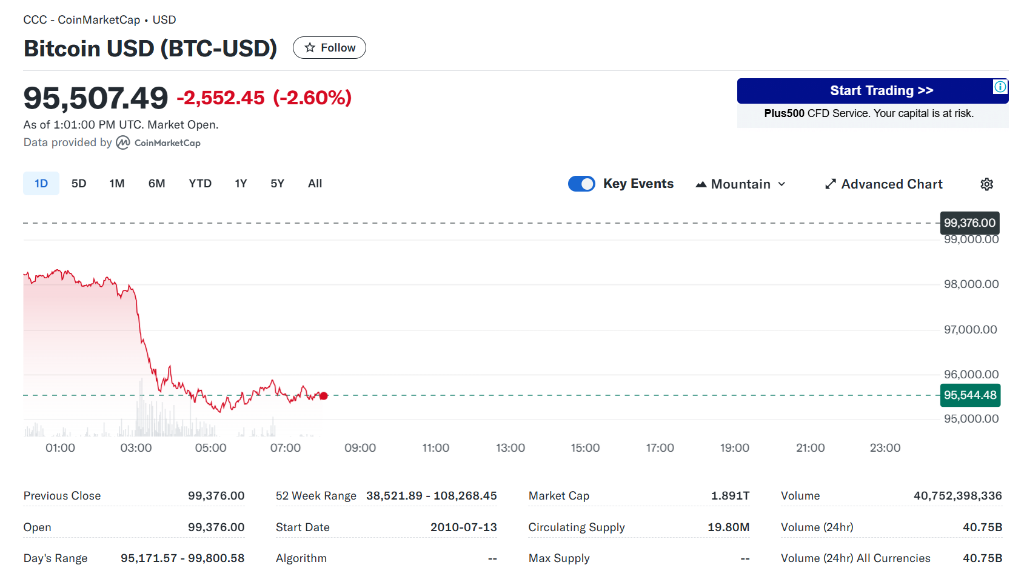
Task: Select the 1D time range tab
Action: click(x=41, y=183)
